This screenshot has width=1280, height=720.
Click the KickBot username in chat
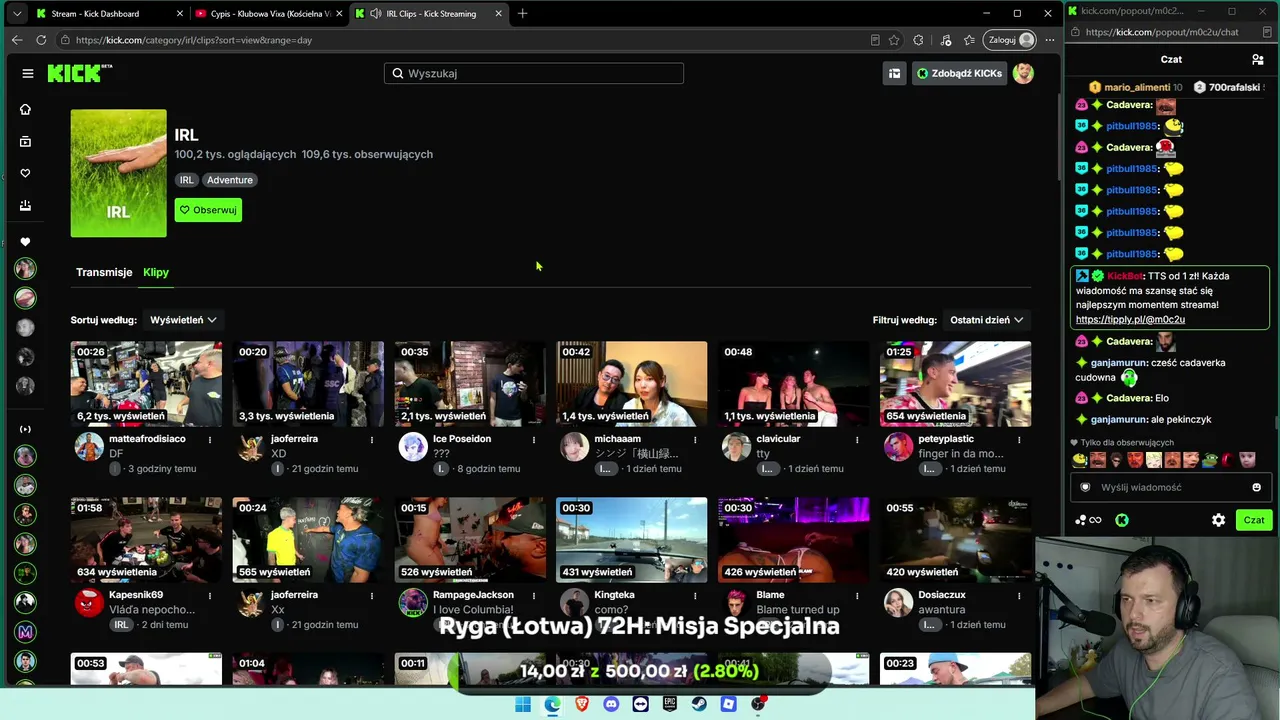point(1126,276)
